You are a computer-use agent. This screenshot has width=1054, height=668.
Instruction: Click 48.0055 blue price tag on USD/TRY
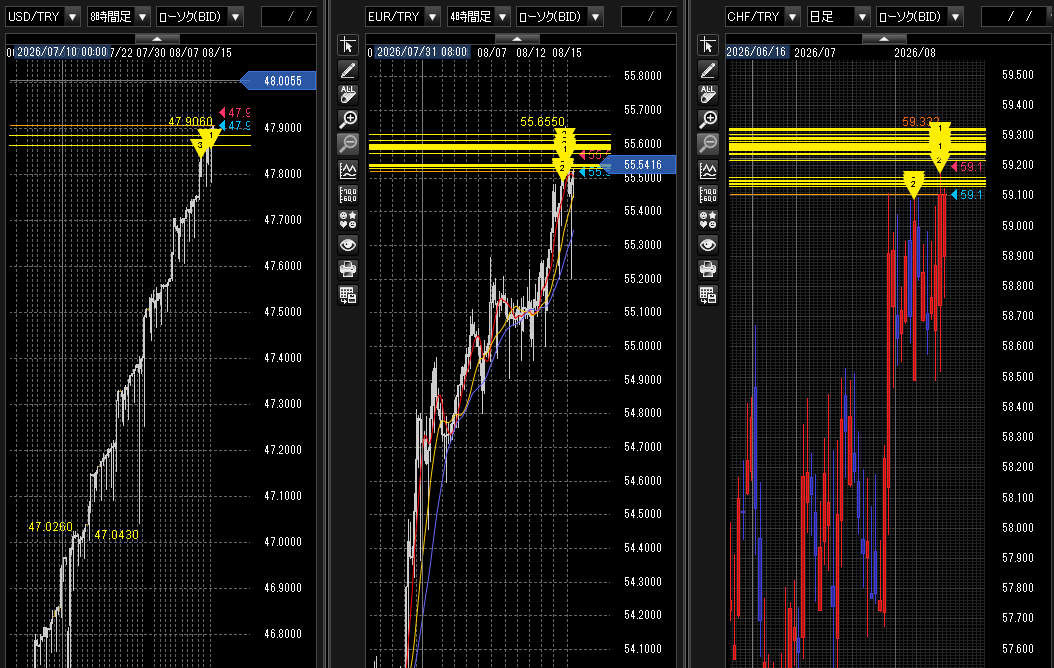(x=278, y=81)
